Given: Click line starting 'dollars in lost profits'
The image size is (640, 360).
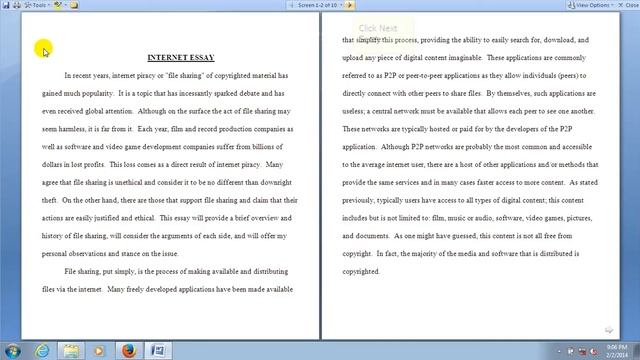Looking at the screenshot, I should [162, 164].
